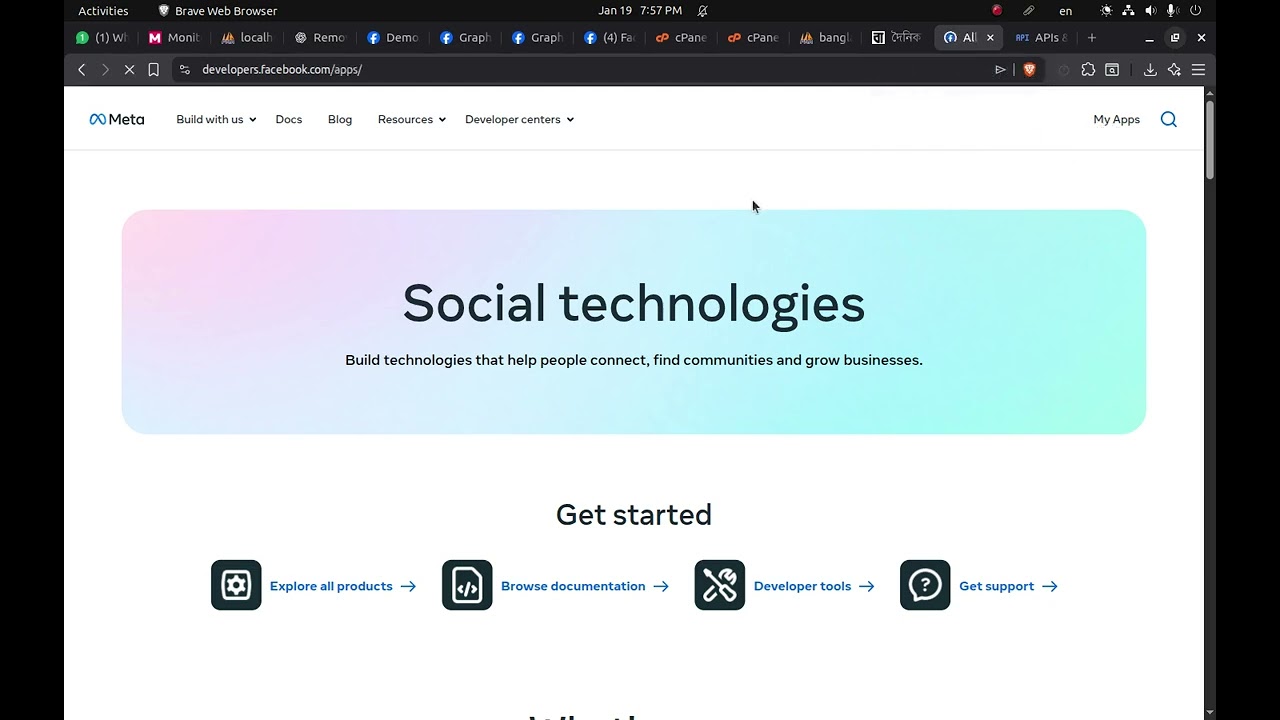
Task: Expand the Developer centers dropdown
Action: 520,119
